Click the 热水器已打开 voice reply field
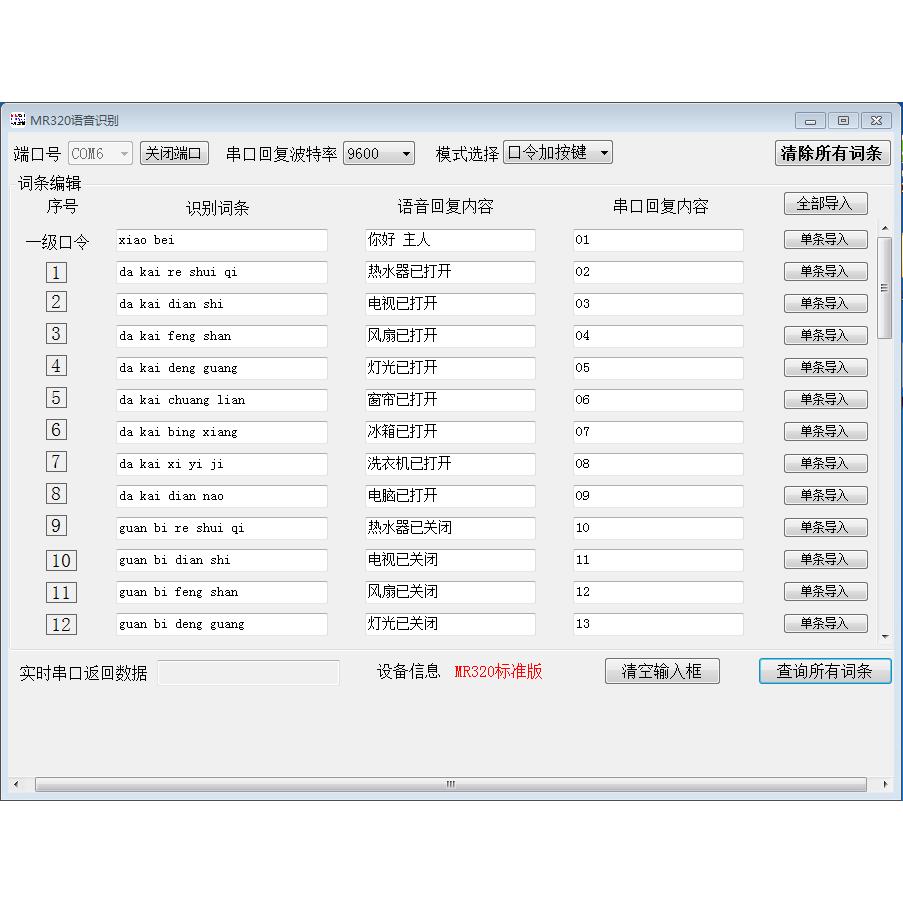The width and height of the screenshot is (903, 903). [x=450, y=272]
